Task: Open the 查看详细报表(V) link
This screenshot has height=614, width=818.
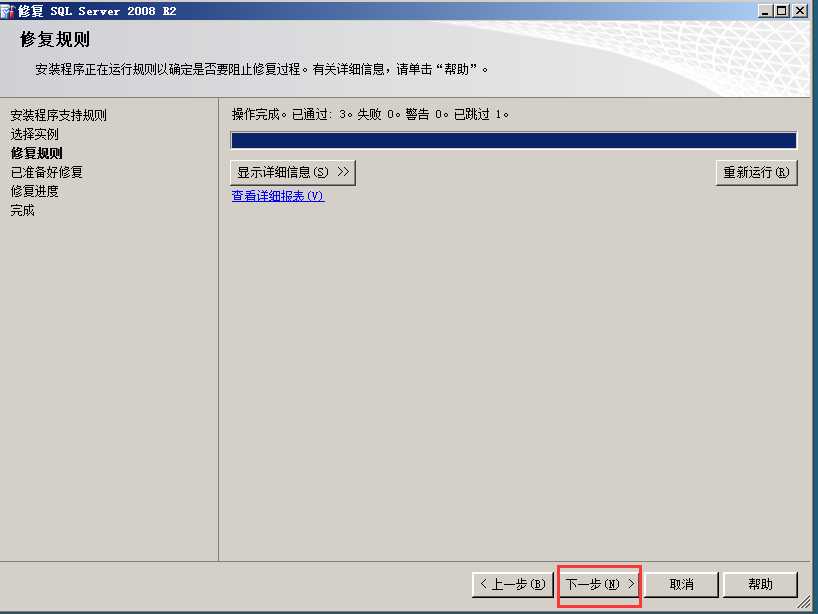Action: [x=278, y=196]
